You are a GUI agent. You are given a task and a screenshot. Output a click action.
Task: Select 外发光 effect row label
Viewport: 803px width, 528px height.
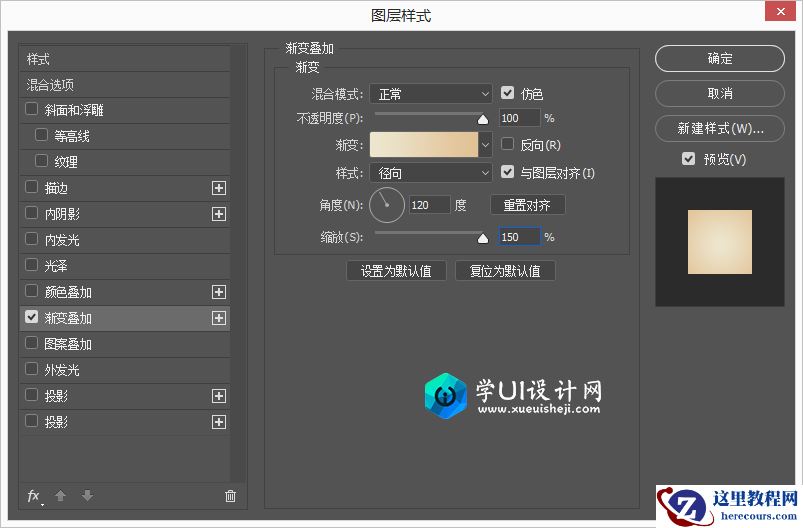(x=61, y=370)
